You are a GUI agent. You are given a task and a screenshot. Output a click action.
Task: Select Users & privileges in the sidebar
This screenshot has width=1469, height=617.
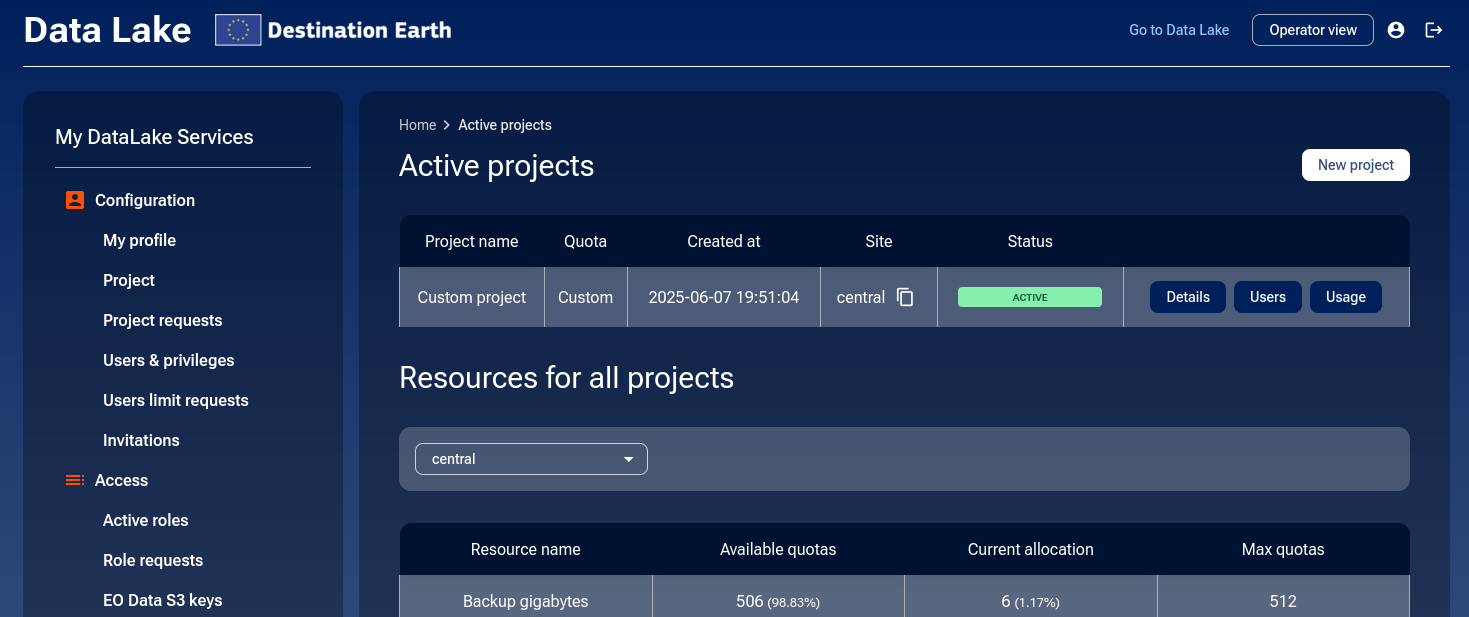[168, 360]
